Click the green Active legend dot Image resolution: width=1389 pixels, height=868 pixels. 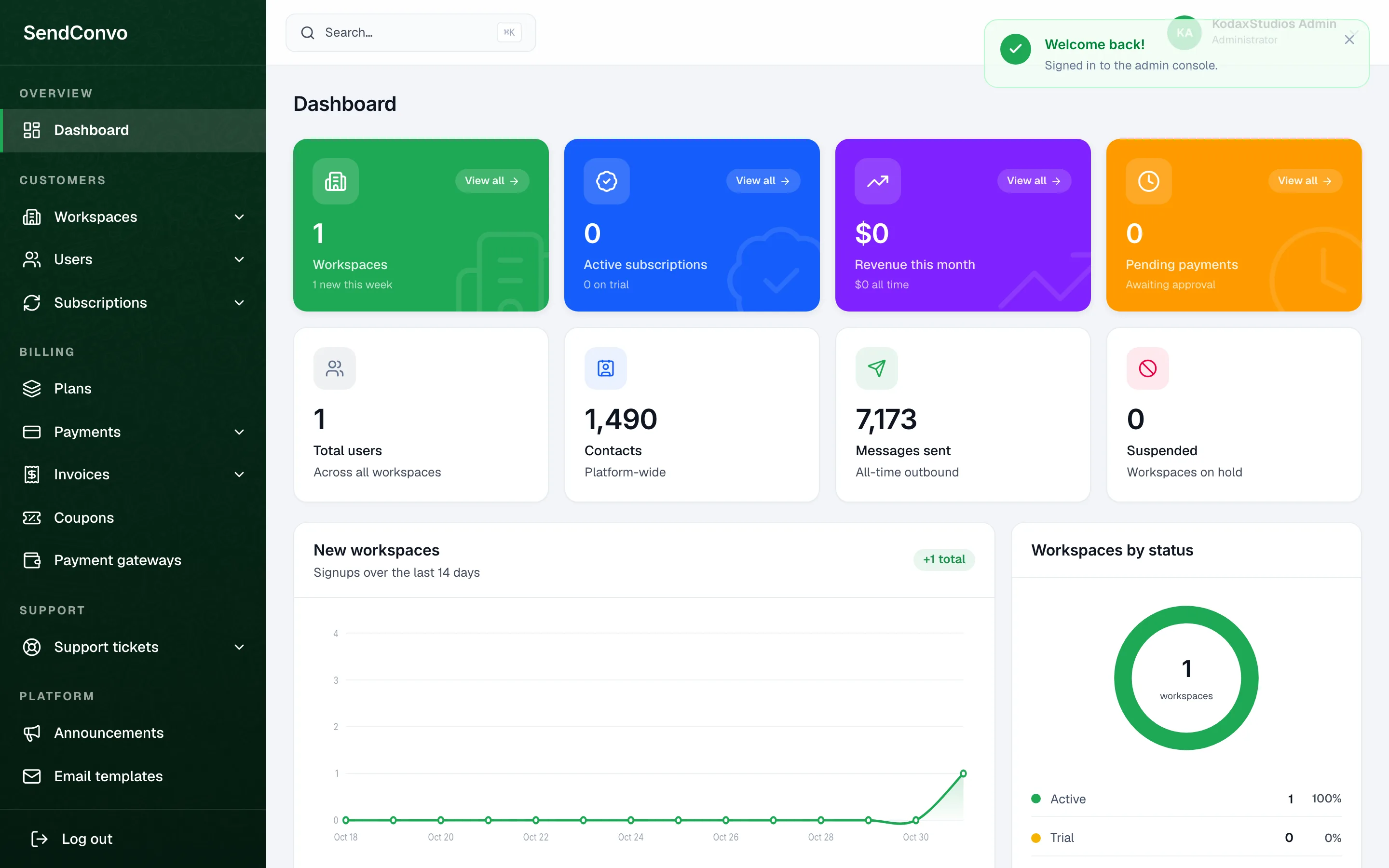1036,799
